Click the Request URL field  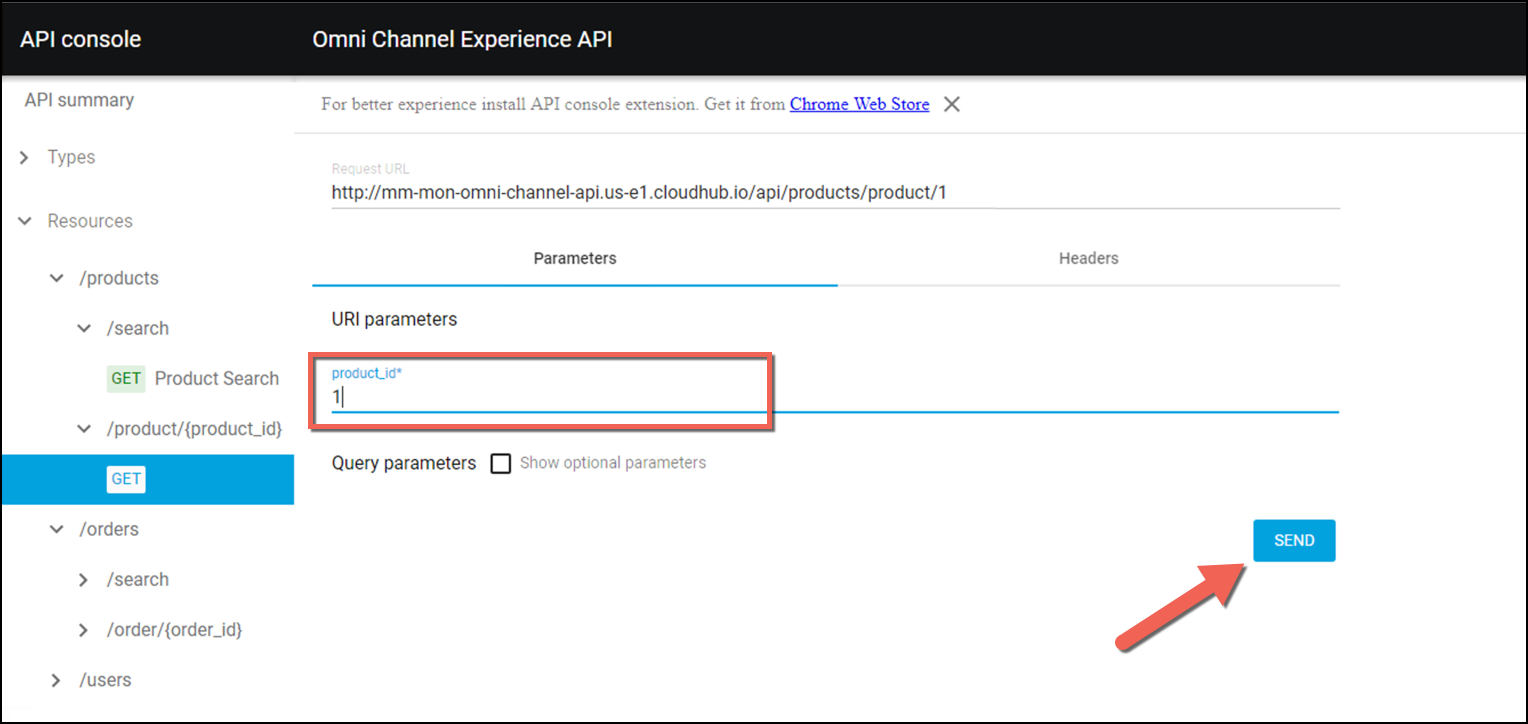pos(835,192)
